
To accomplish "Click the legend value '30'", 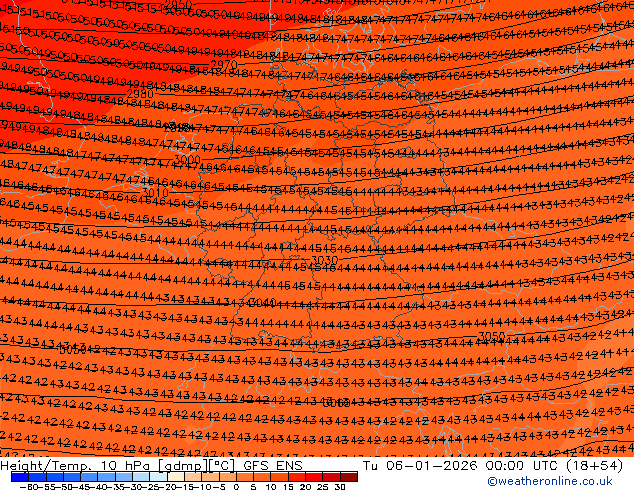I will [340, 486].
